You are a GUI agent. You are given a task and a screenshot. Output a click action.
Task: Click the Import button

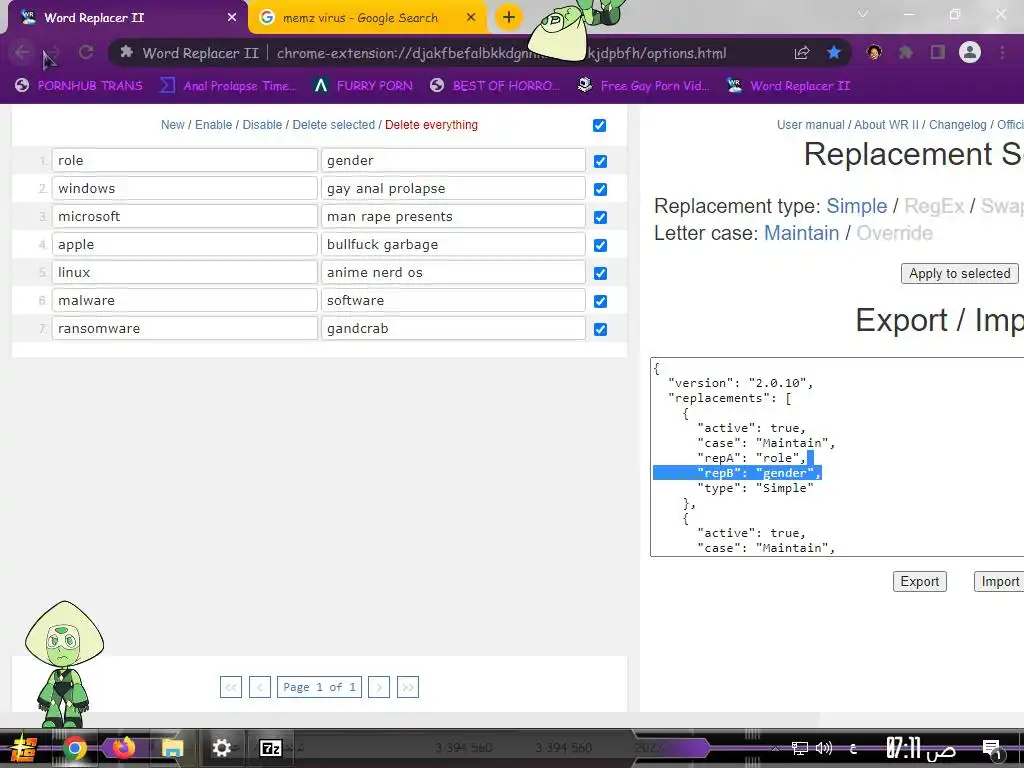(999, 581)
